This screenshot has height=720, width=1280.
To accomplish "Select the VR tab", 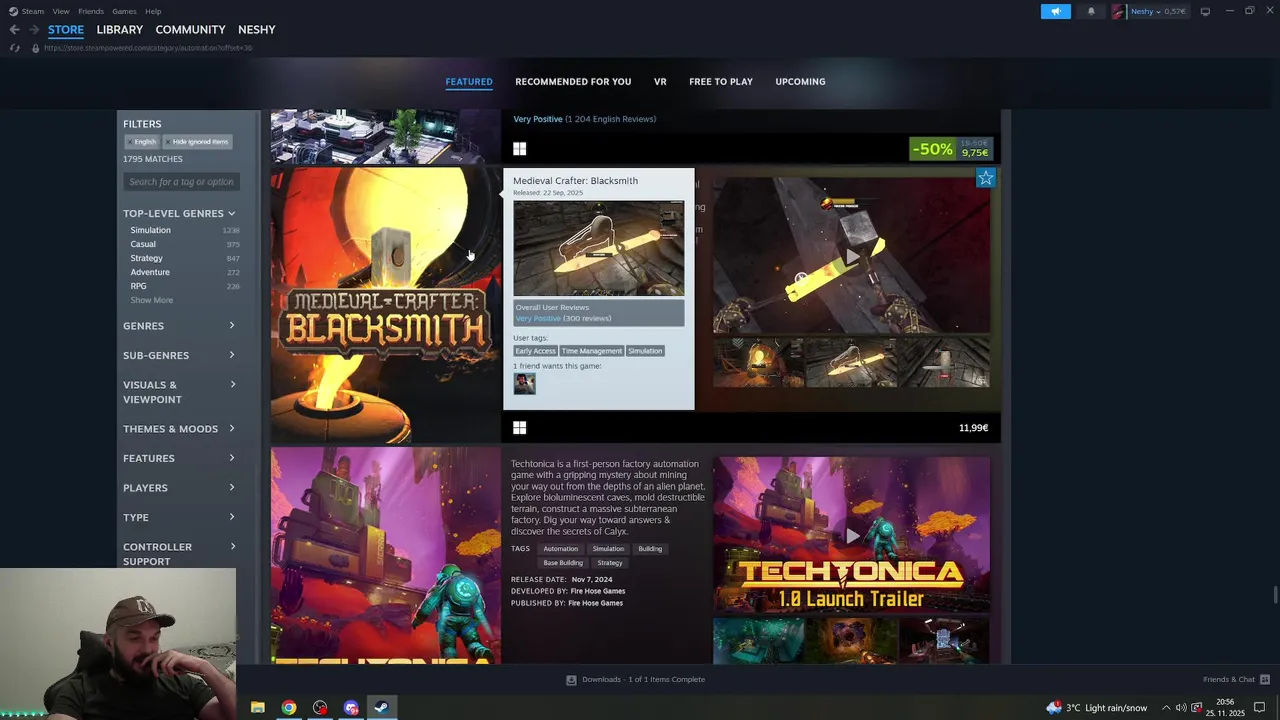I will 660,82.
